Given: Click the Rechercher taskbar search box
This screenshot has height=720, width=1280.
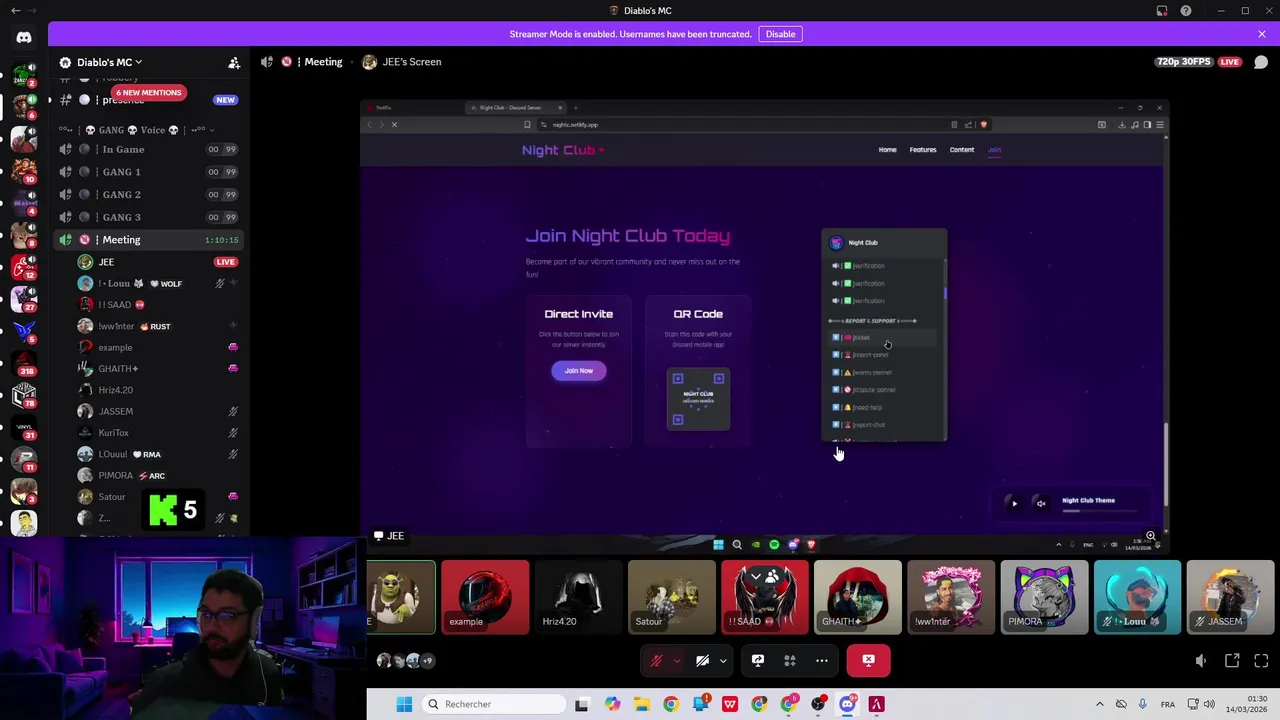Looking at the screenshot, I should (x=492, y=704).
